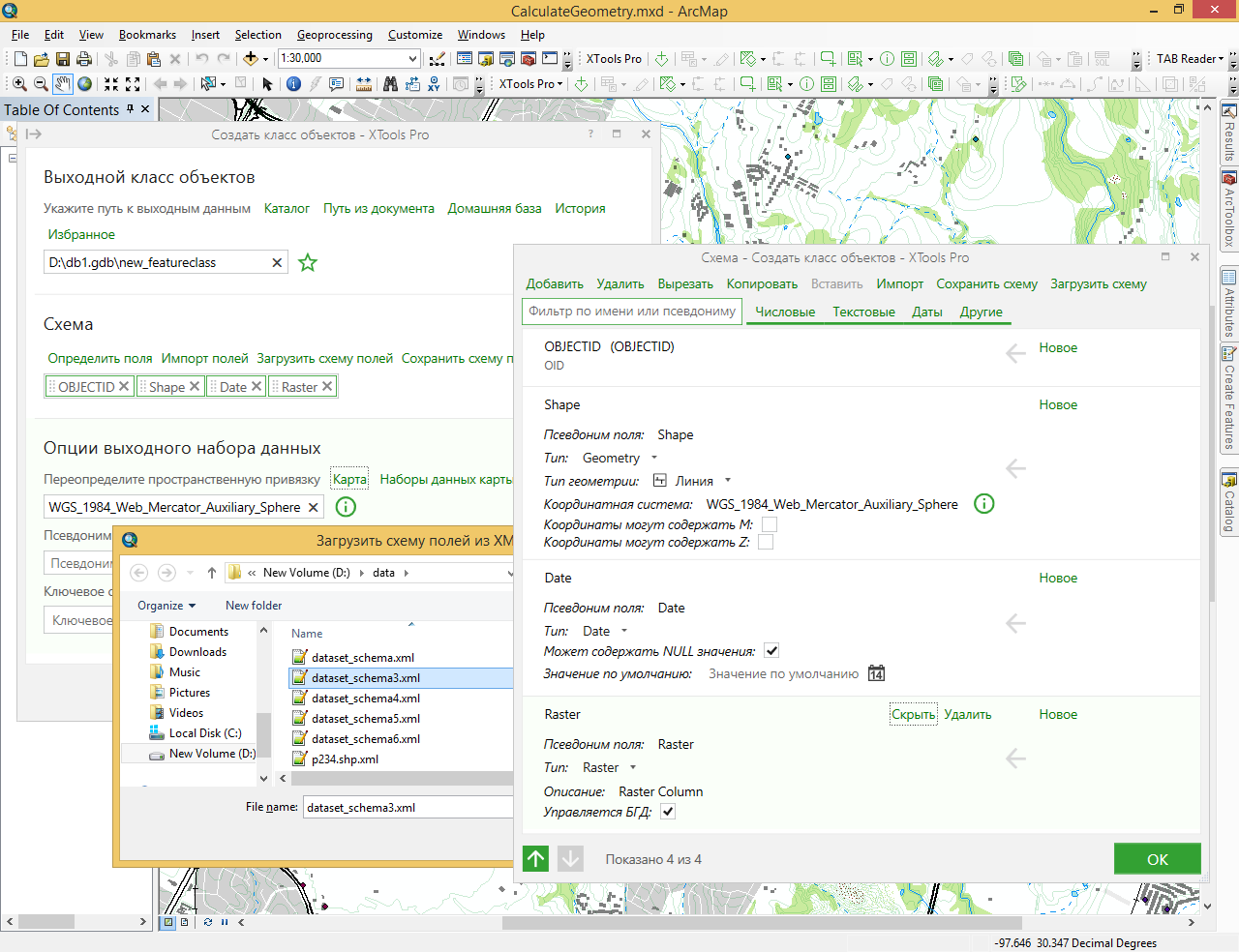1239x952 pixels.
Task: Open the Python window icon
Action: coord(550,59)
